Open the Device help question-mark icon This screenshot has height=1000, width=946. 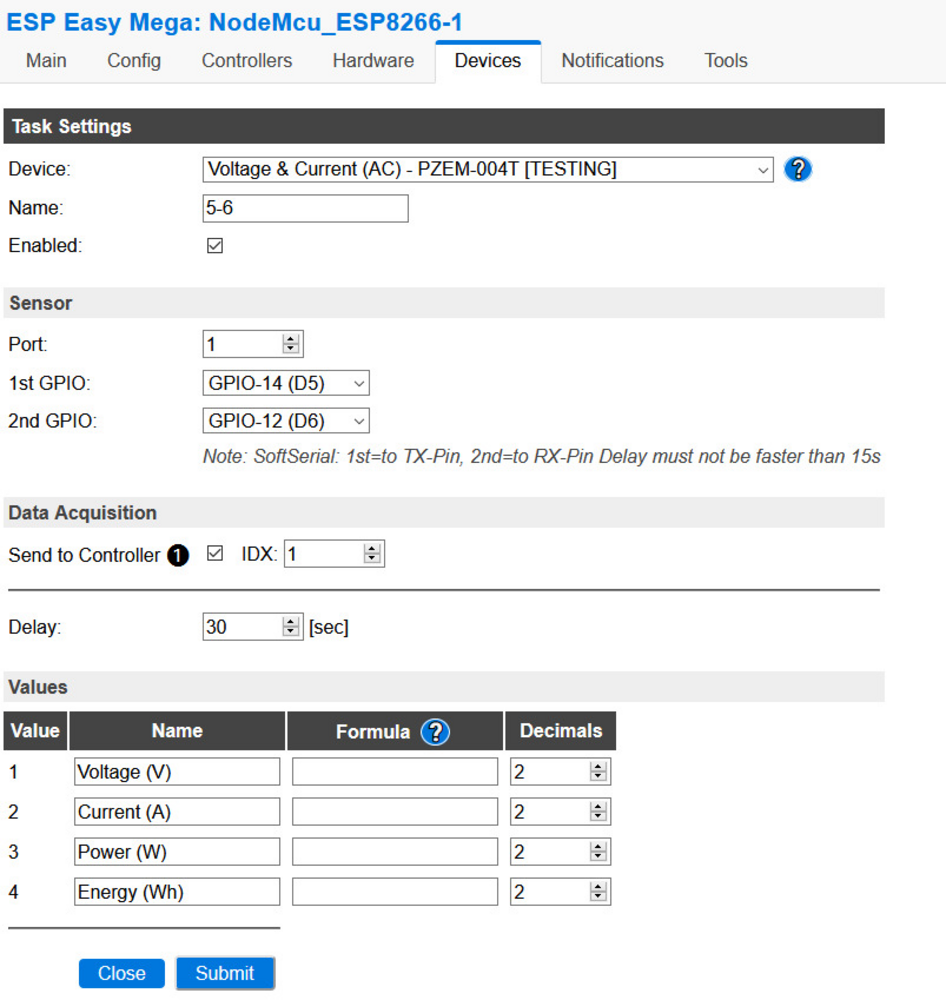[797, 169]
